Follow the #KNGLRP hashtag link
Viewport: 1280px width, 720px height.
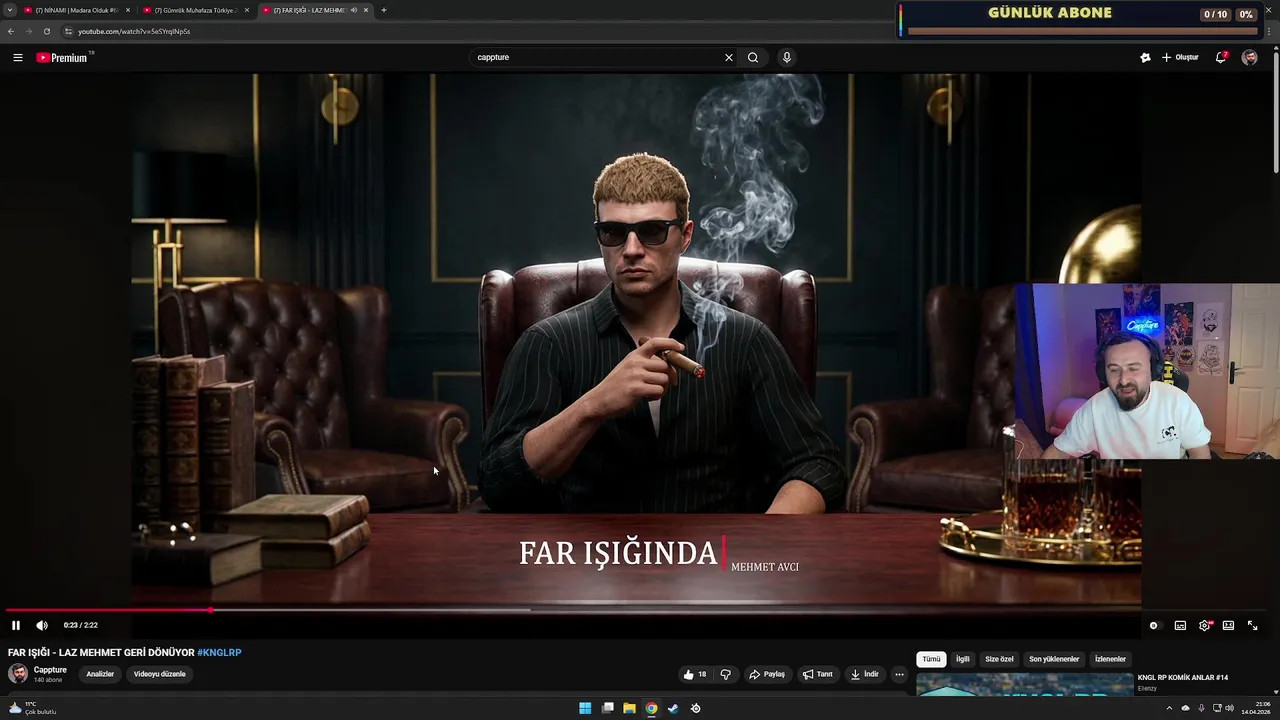point(219,652)
